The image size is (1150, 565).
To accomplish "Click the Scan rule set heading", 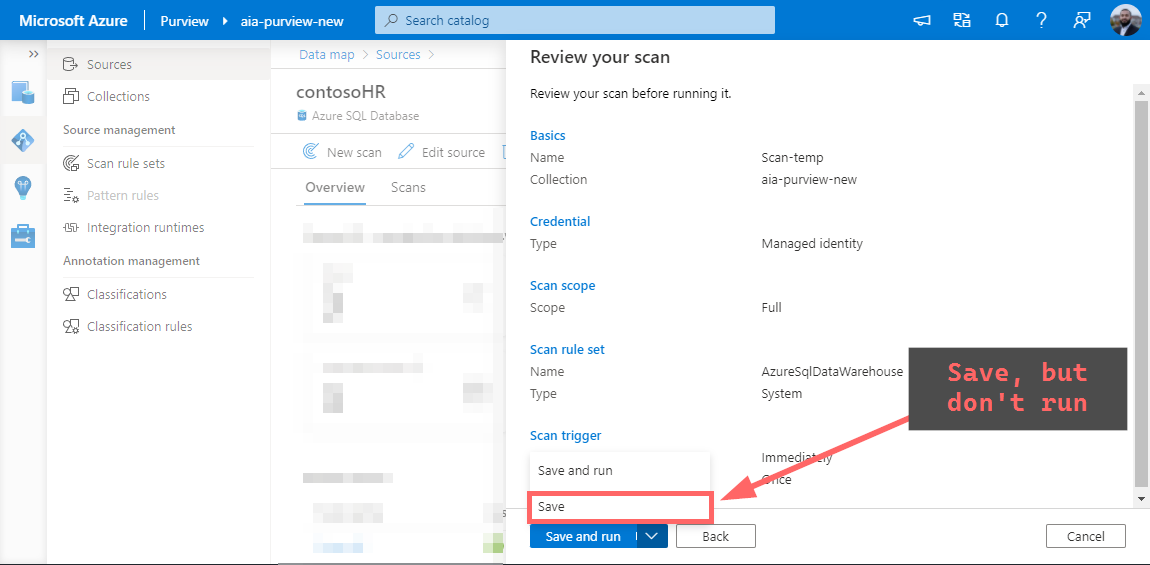I will (x=568, y=349).
